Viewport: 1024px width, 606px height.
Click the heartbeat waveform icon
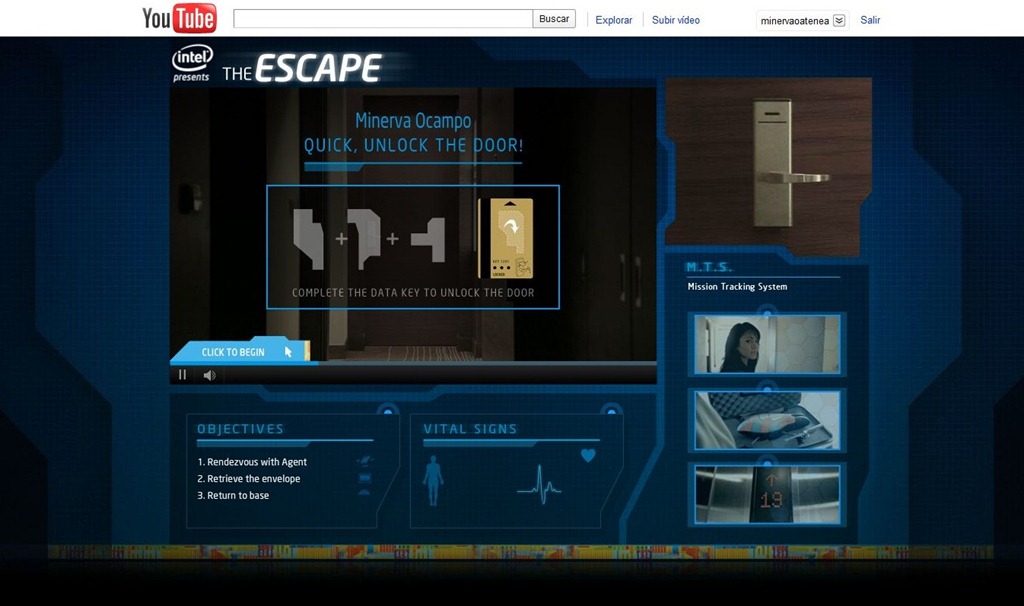tap(539, 482)
